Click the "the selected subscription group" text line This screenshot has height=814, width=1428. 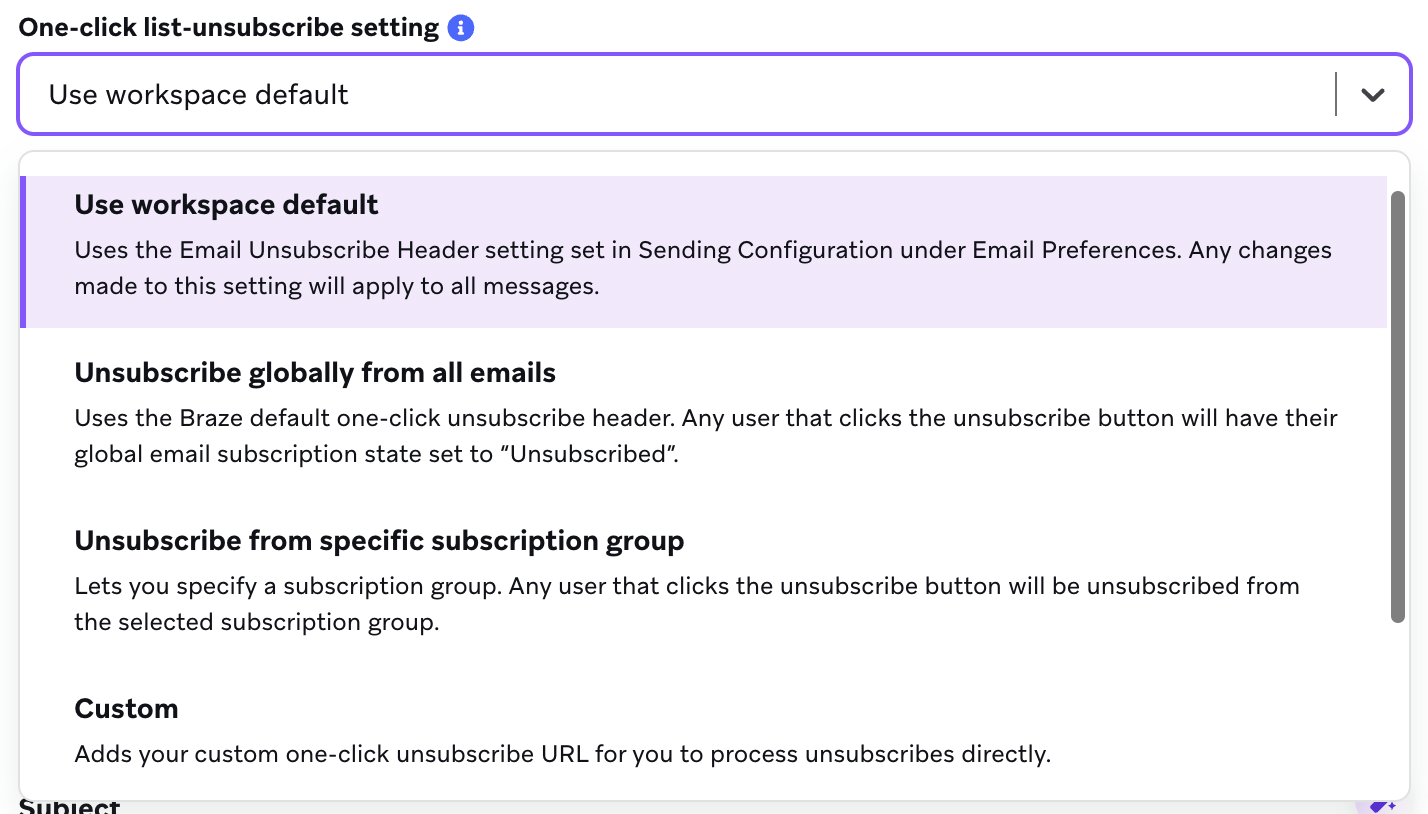(x=257, y=622)
